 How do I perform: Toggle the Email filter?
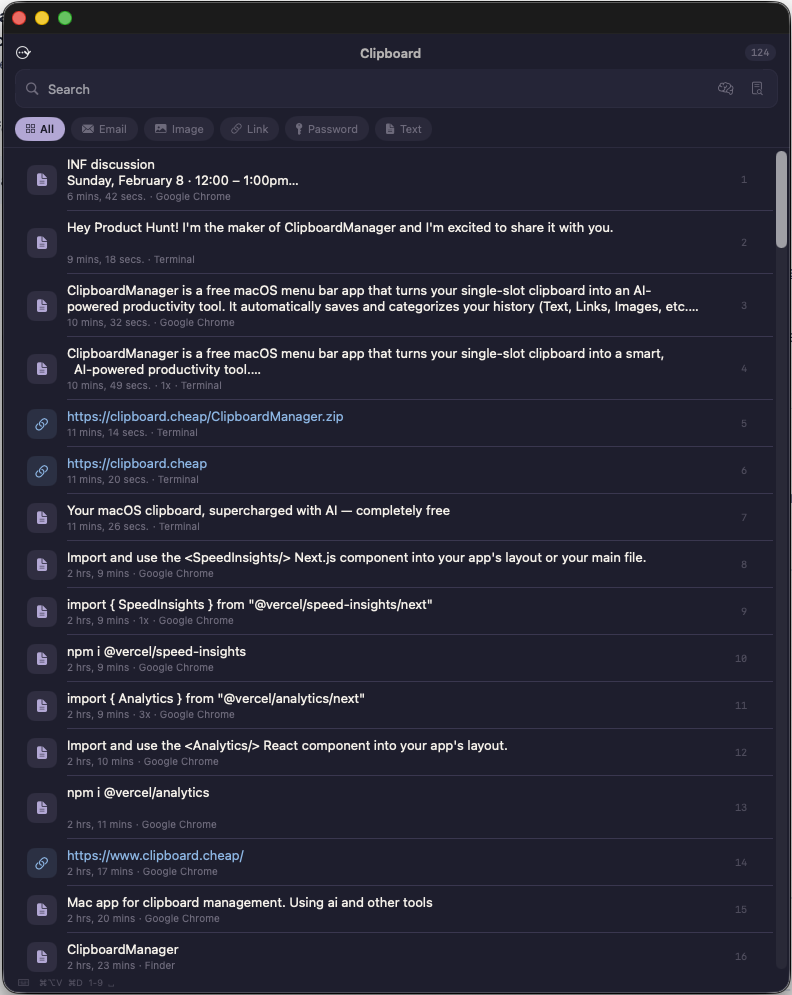coord(104,128)
